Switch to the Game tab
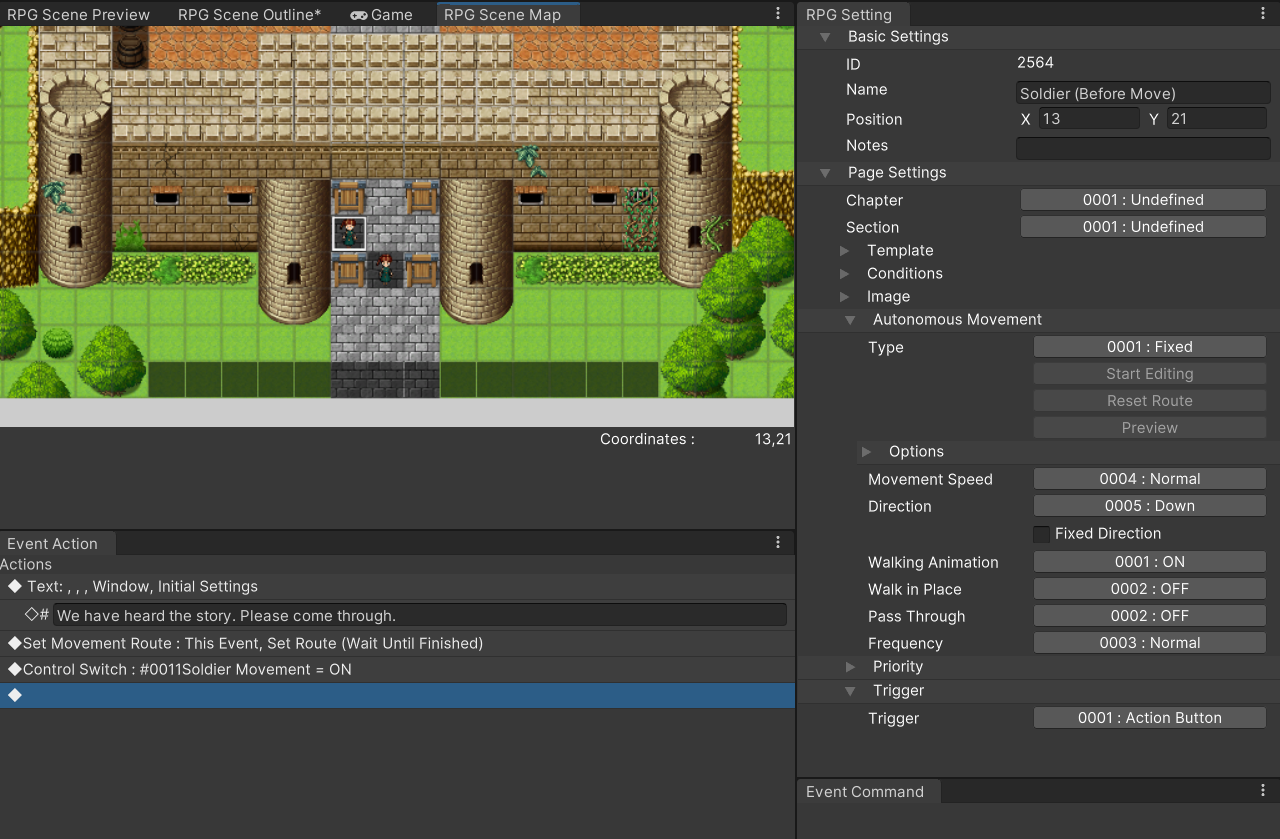This screenshot has width=1280, height=839. (381, 14)
